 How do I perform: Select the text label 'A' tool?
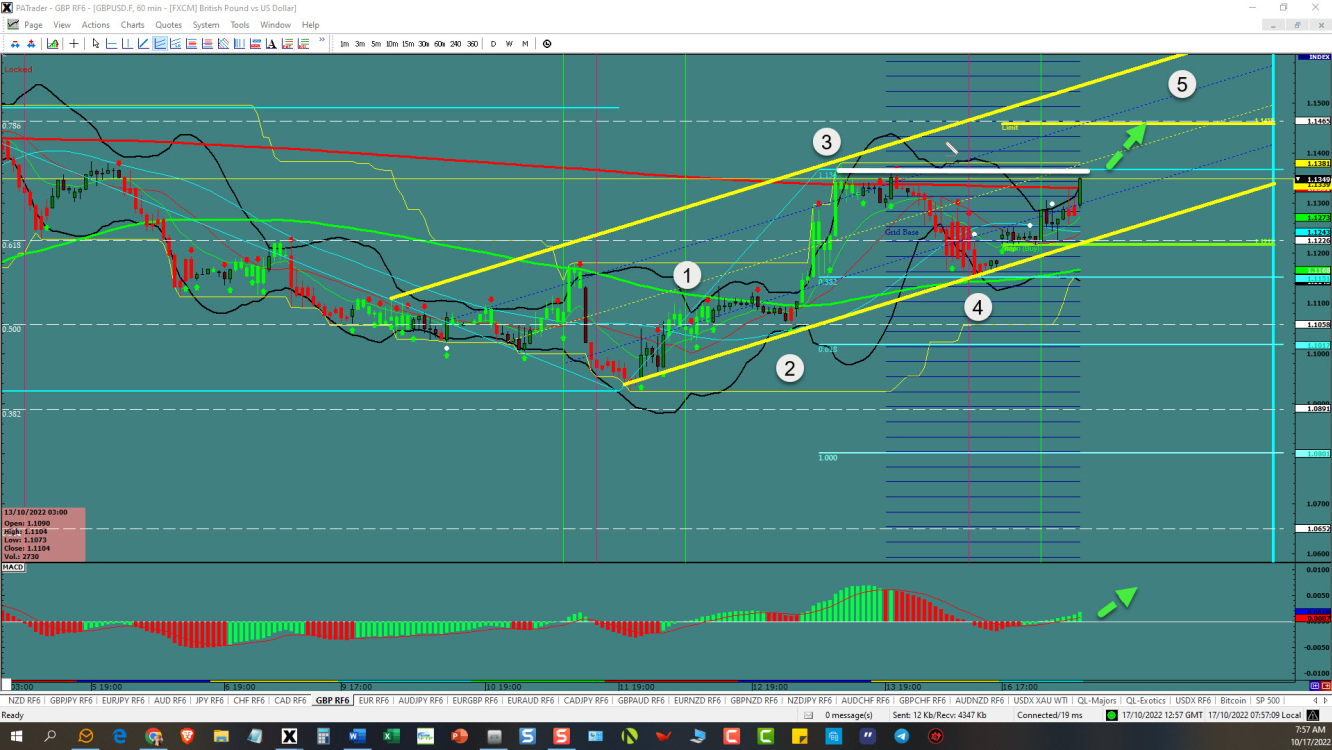point(271,43)
